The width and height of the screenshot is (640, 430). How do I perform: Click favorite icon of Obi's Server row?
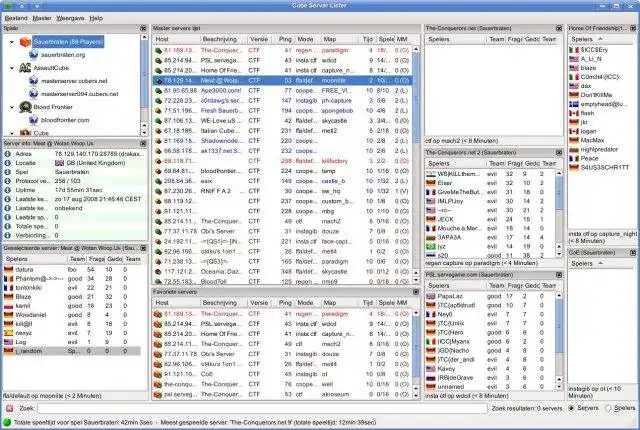158,354
